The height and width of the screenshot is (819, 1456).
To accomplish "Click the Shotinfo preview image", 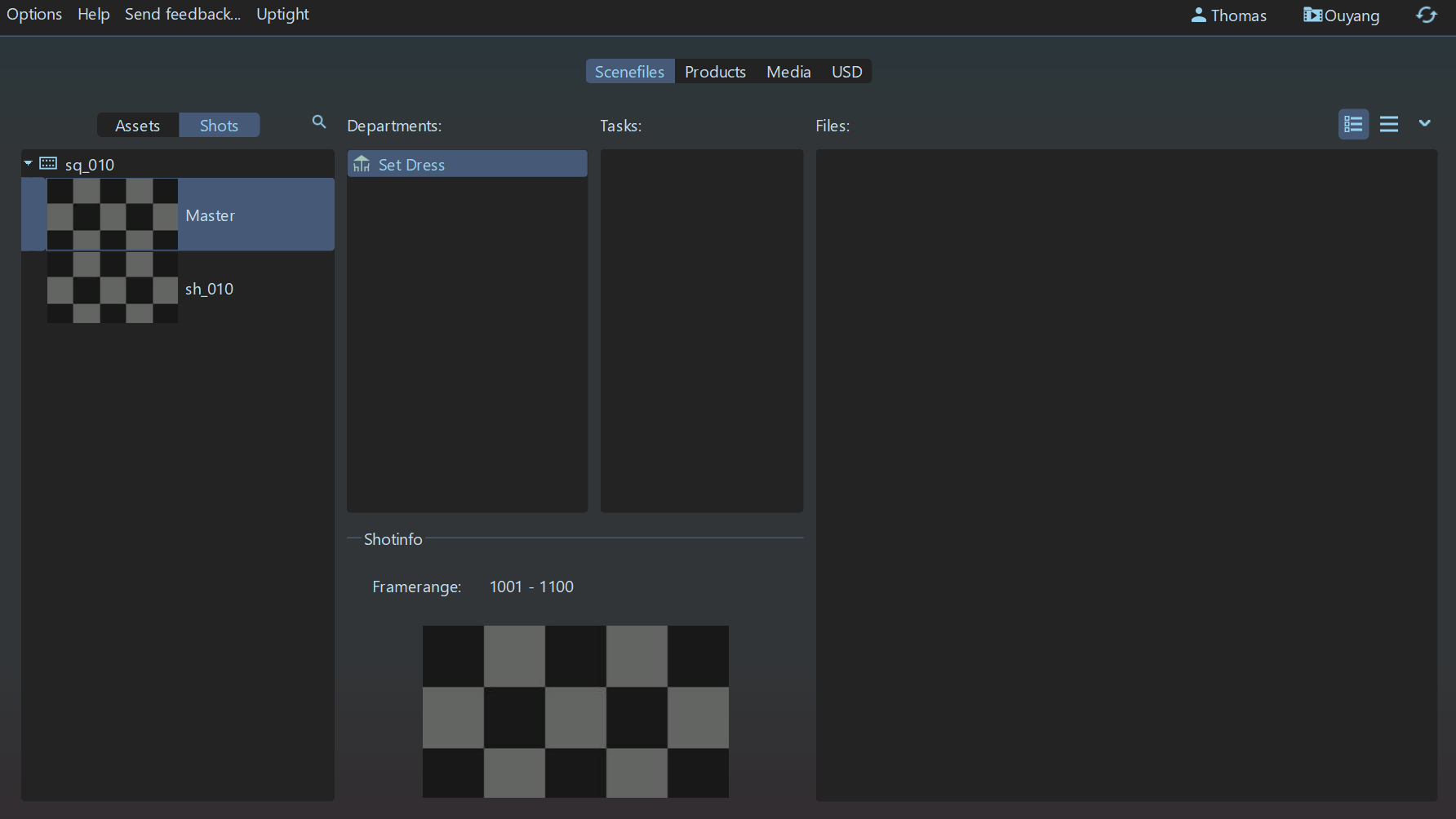I will click(575, 711).
